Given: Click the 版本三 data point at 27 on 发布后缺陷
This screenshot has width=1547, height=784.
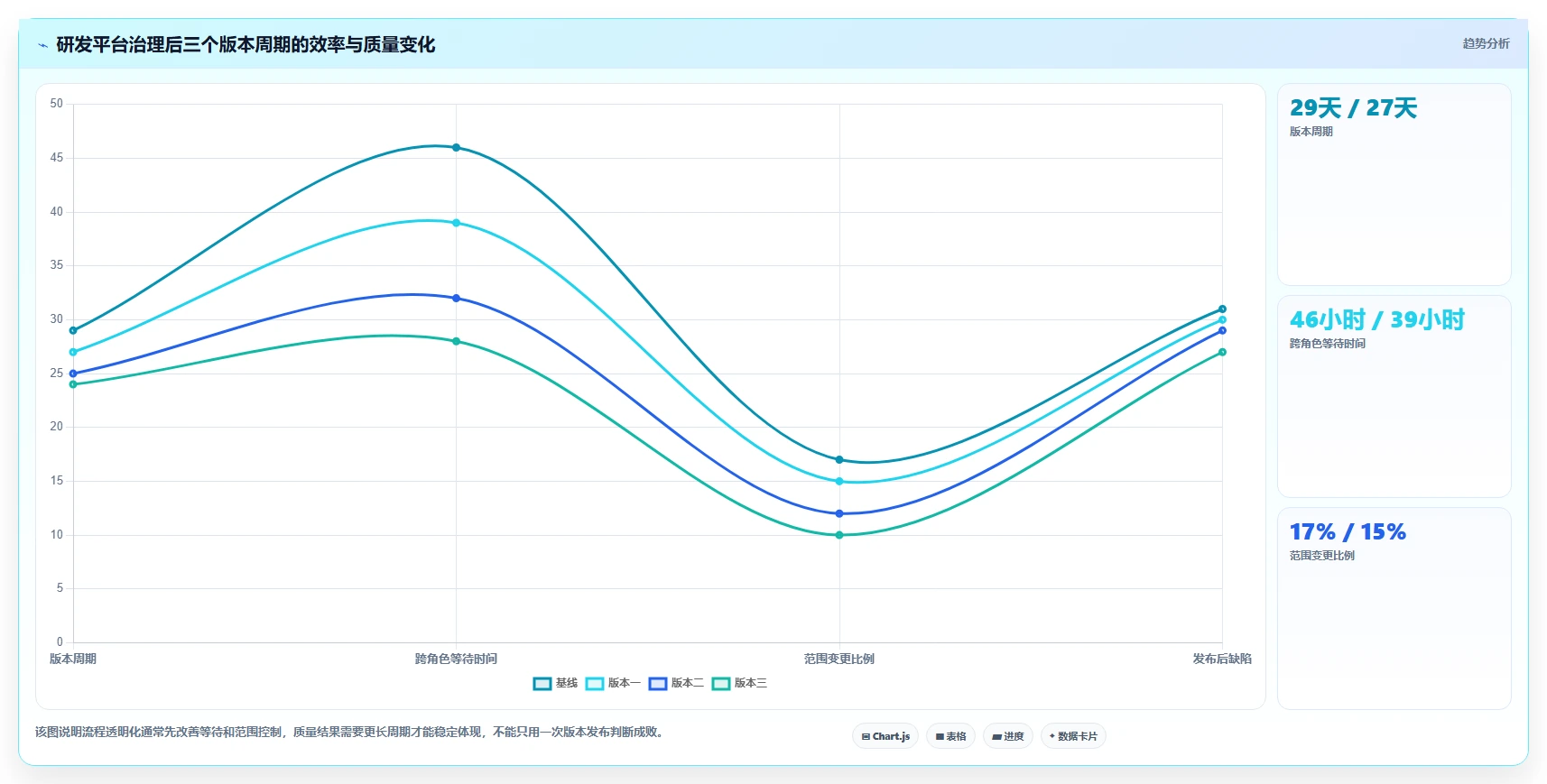Looking at the screenshot, I should coord(1222,352).
